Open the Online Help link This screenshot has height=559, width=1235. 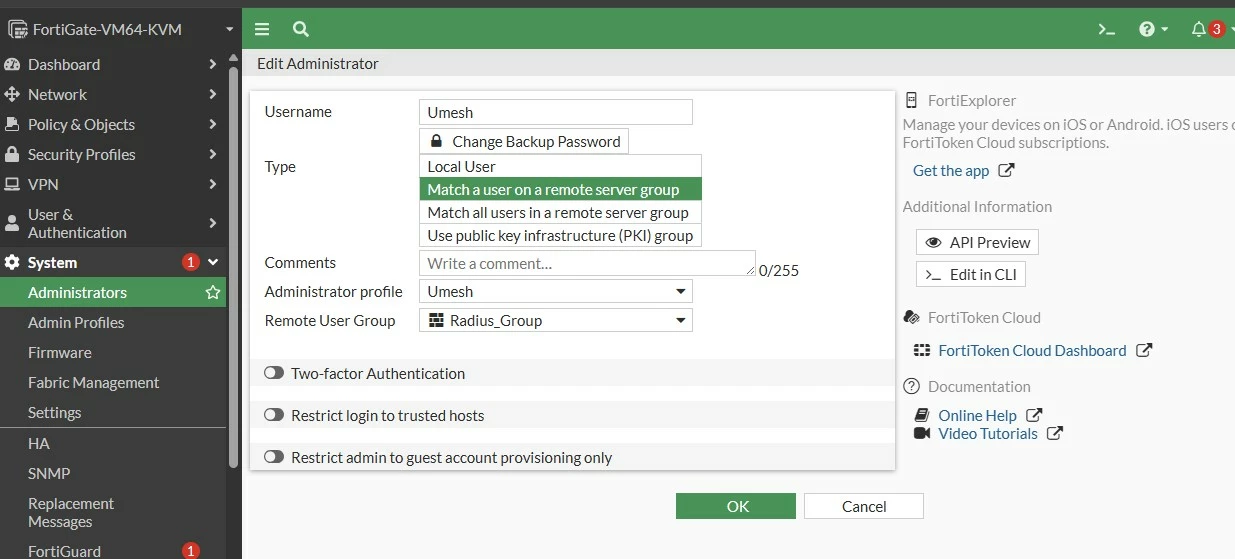point(977,415)
